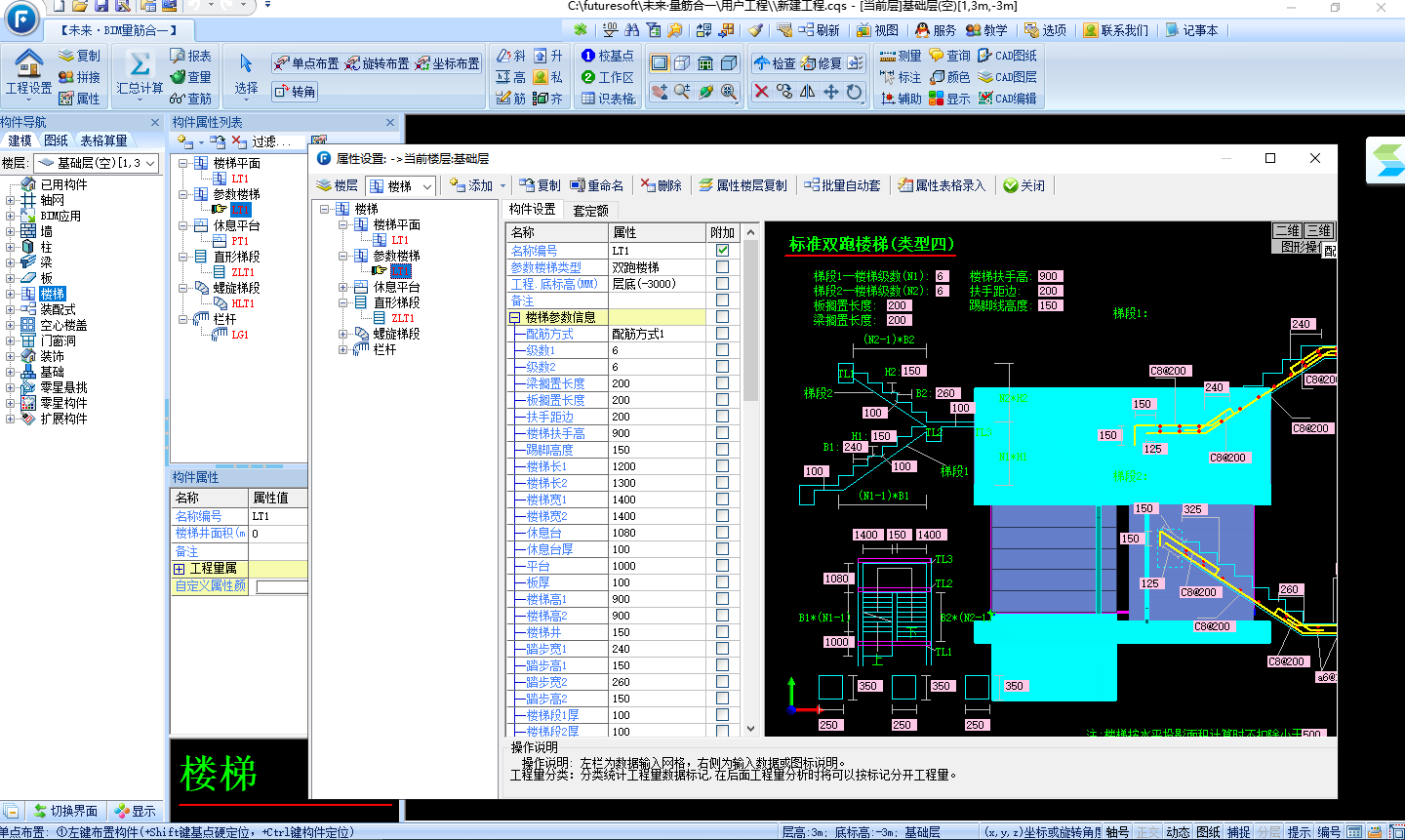Click 批量自动套 button

843,185
